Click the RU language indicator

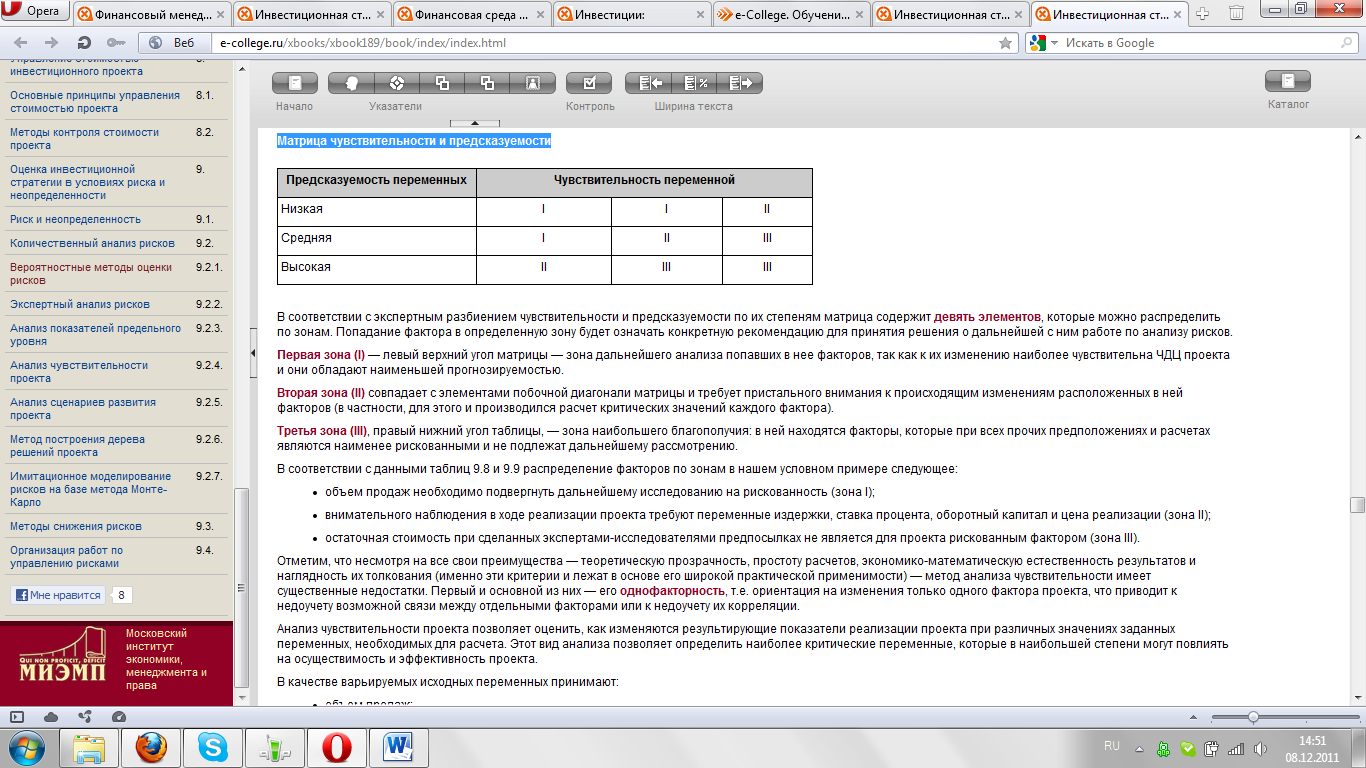pos(1112,747)
